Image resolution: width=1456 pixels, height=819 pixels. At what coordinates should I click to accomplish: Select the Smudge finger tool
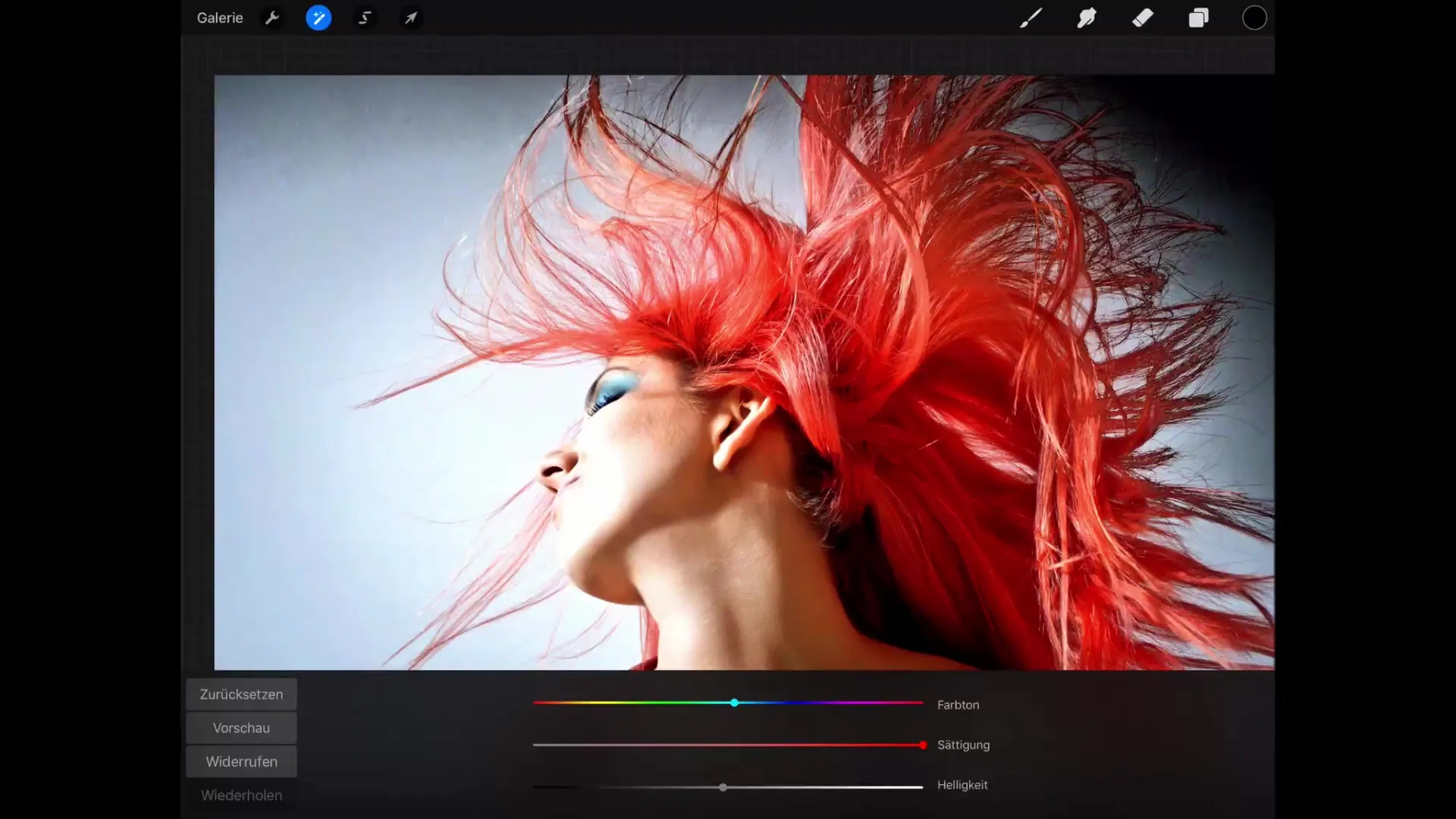click(x=1087, y=17)
